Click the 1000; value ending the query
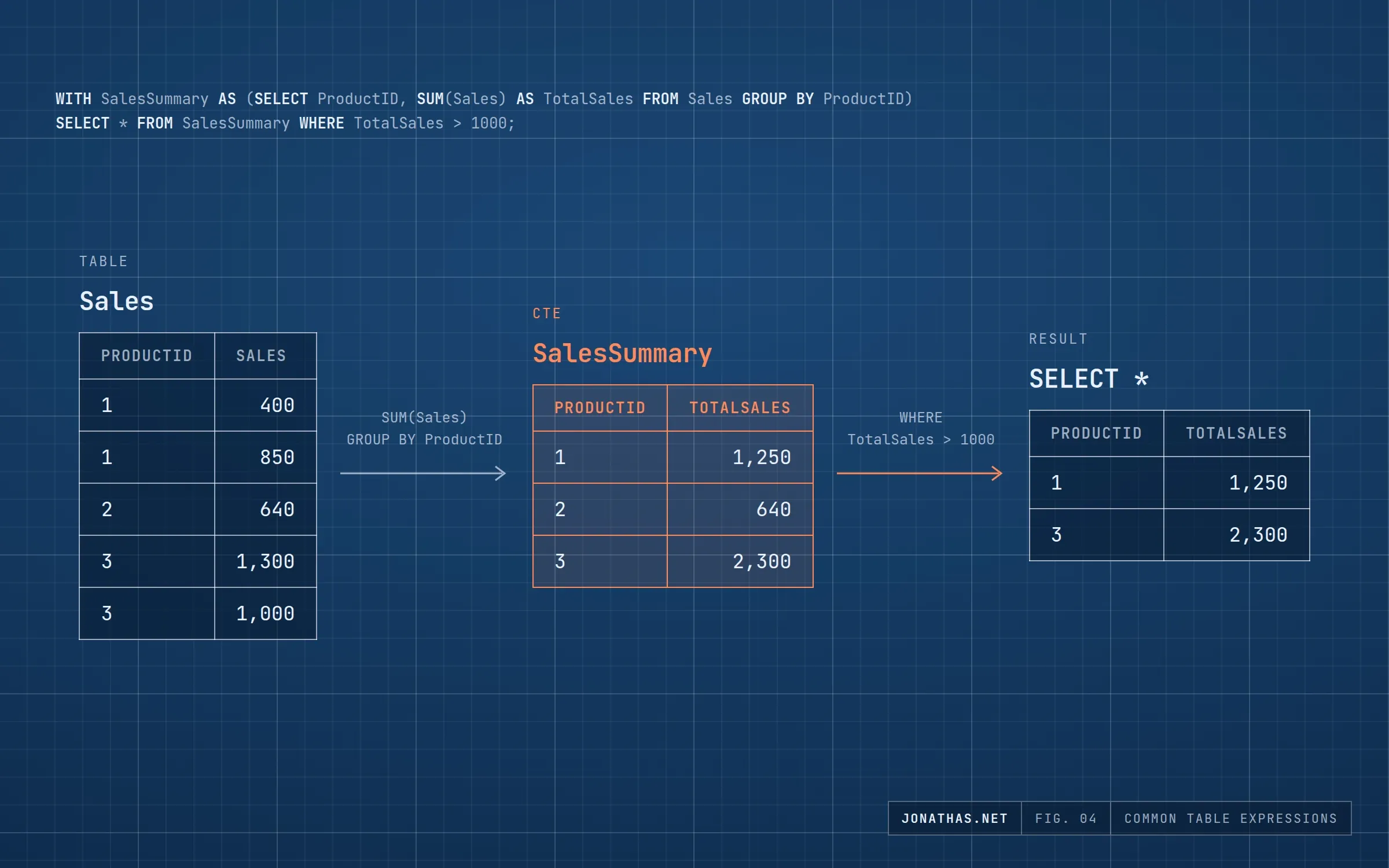The width and height of the screenshot is (1389, 868). point(493,123)
